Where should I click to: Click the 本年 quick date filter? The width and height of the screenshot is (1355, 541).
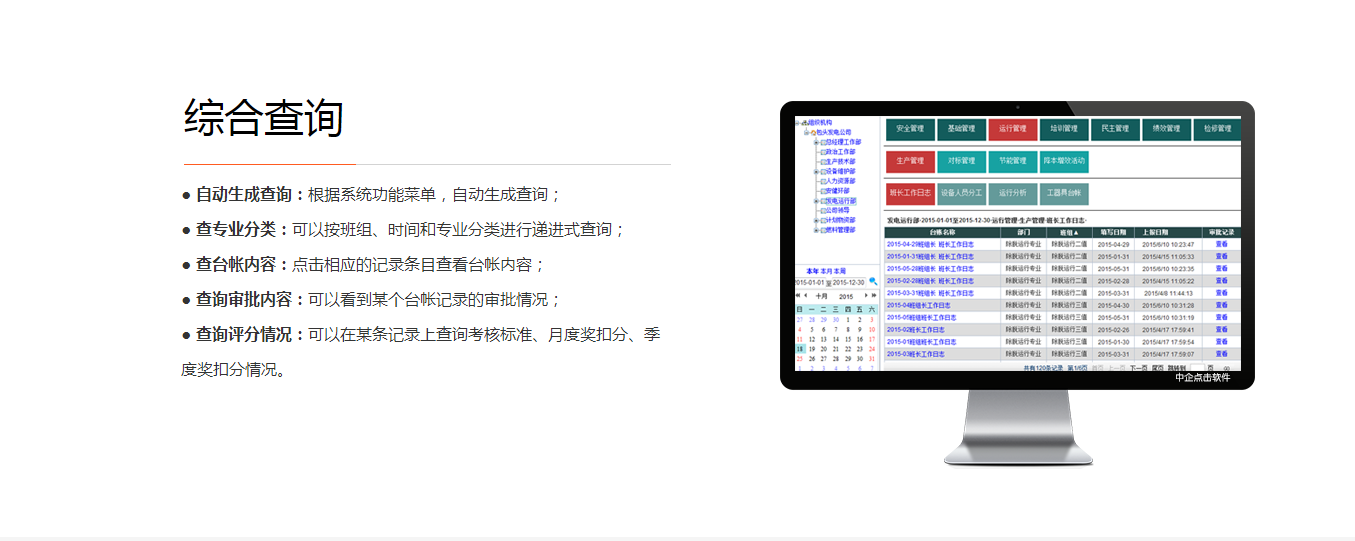[812, 271]
